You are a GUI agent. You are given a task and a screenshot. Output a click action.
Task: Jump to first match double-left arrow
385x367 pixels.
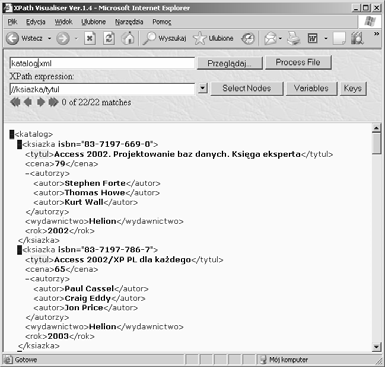15,102
